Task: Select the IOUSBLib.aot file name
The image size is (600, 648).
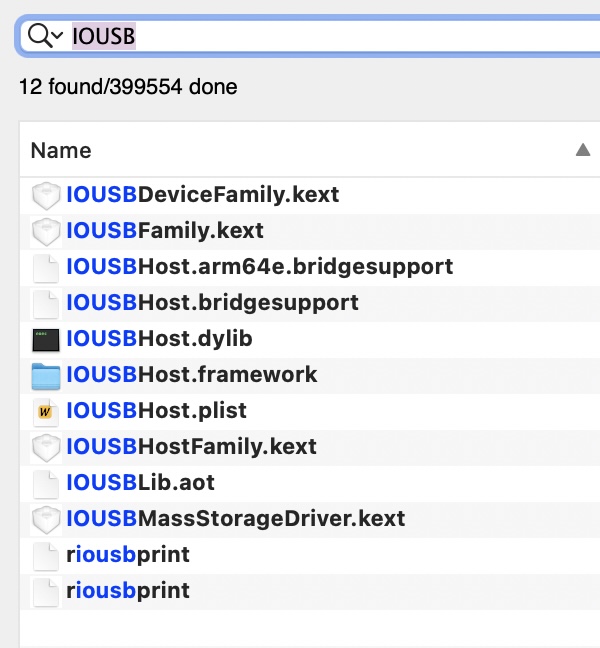Action: [140, 483]
